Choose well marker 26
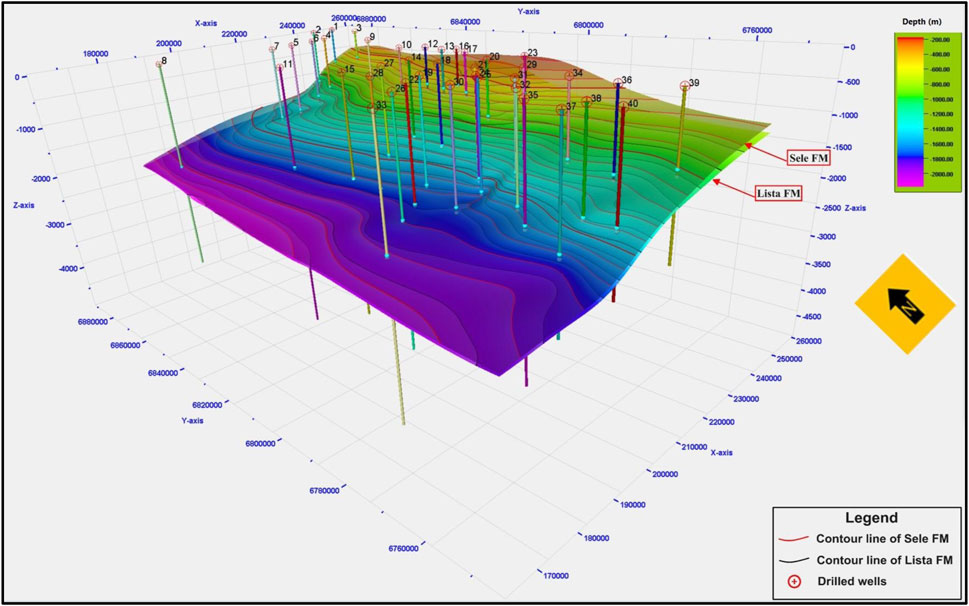Viewport: 969px width, 606px height. pyautogui.click(x=391, y=92)
